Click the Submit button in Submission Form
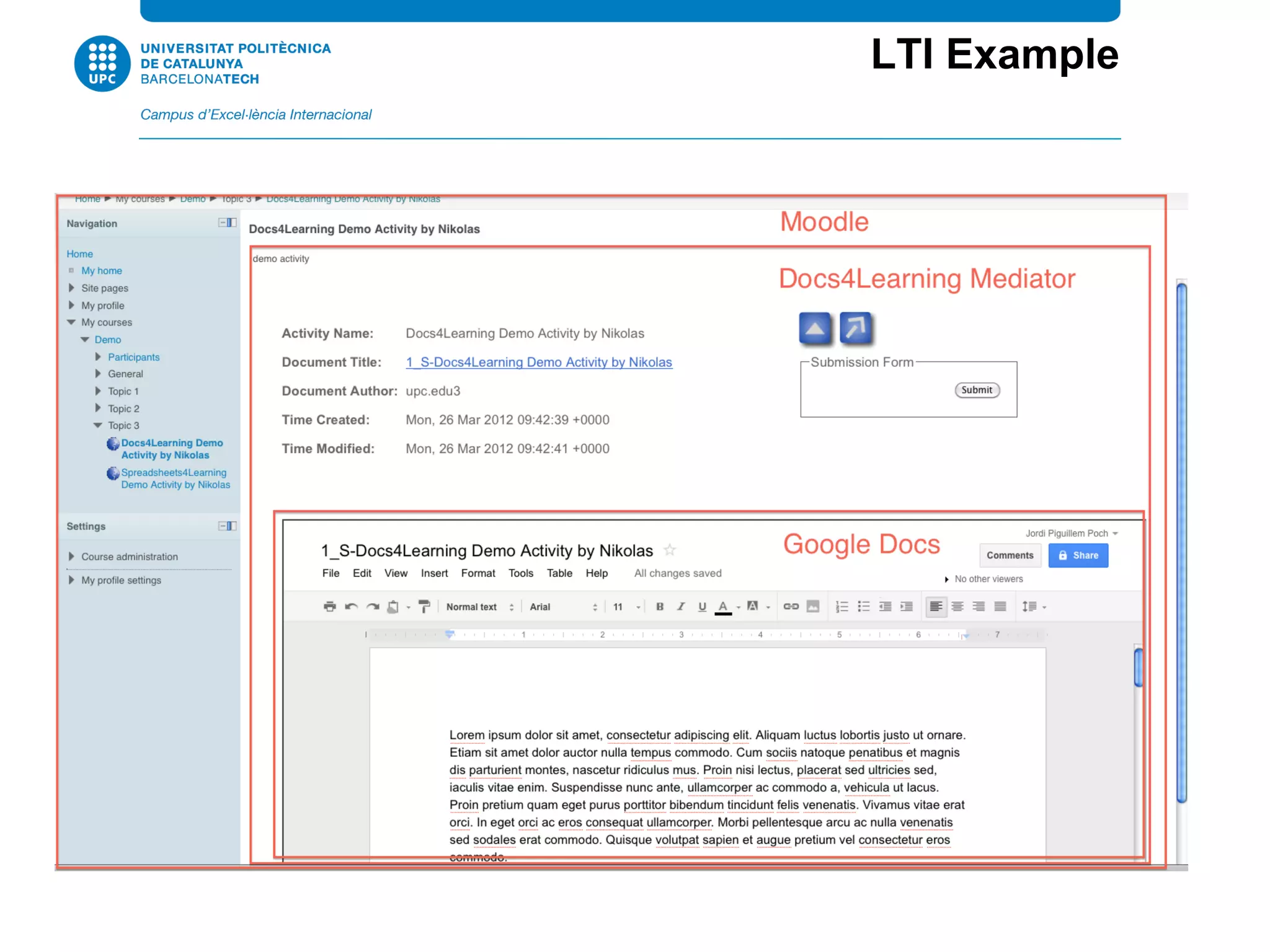 [977, 390]
